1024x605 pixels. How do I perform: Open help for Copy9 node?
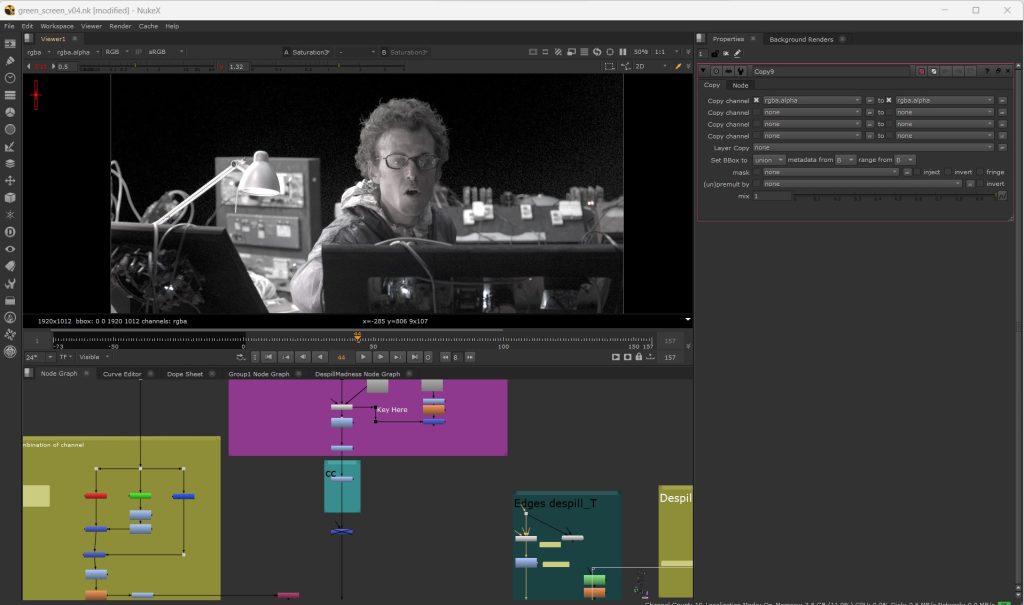pyautogui.click(x=987, y=71)
